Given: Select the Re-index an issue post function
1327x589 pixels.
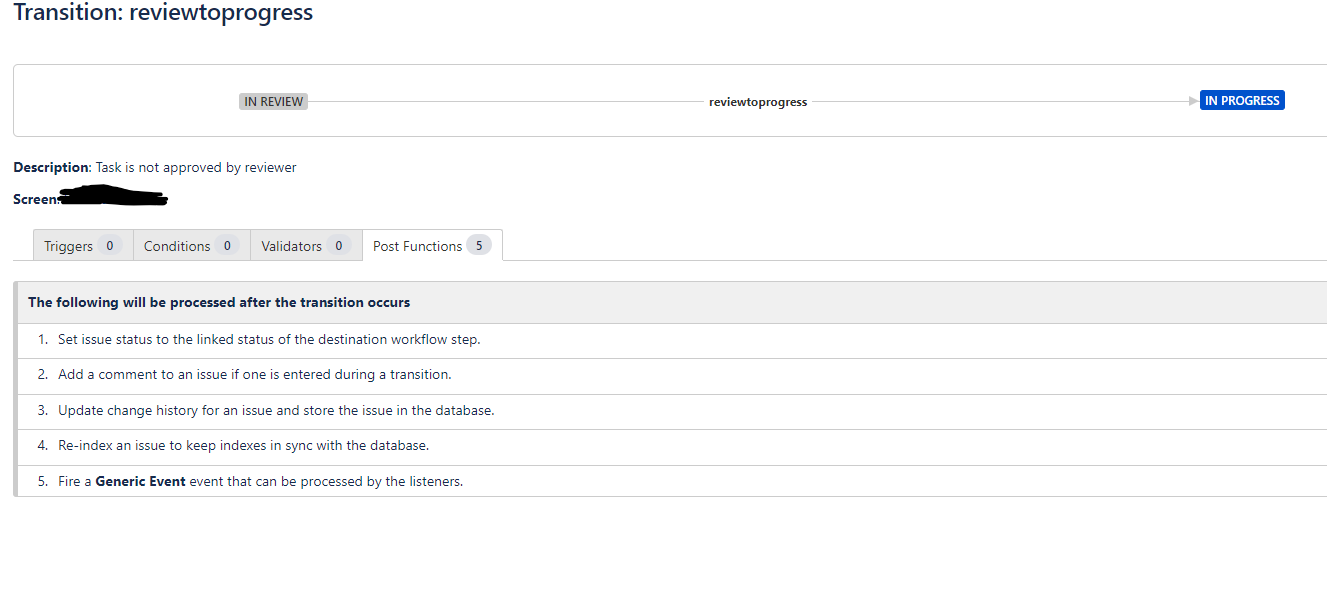Looking at the screenshot, I should pos(672,446).
